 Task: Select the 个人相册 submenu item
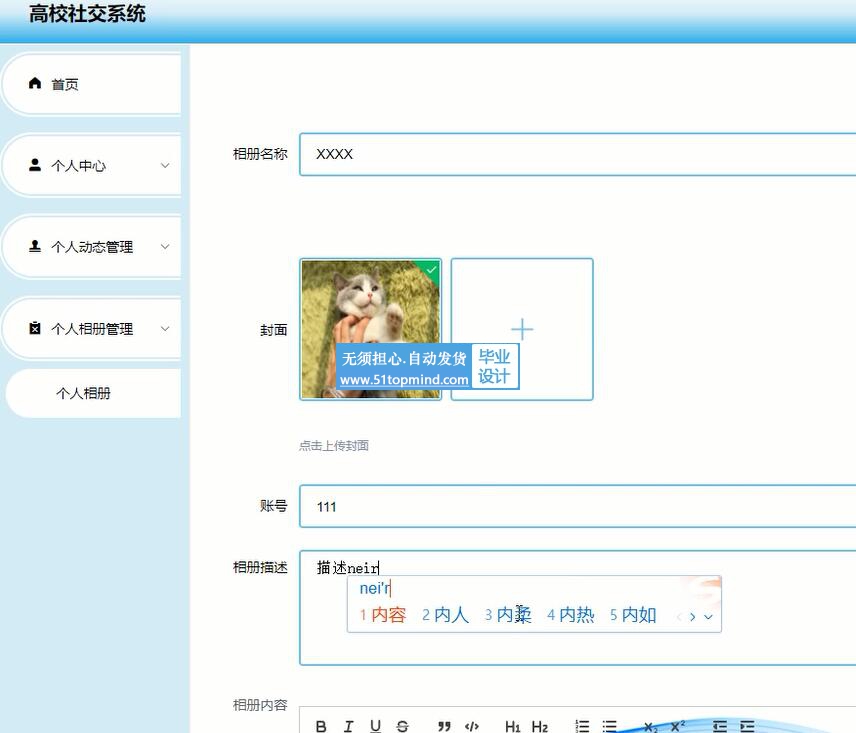pos(93,393)
